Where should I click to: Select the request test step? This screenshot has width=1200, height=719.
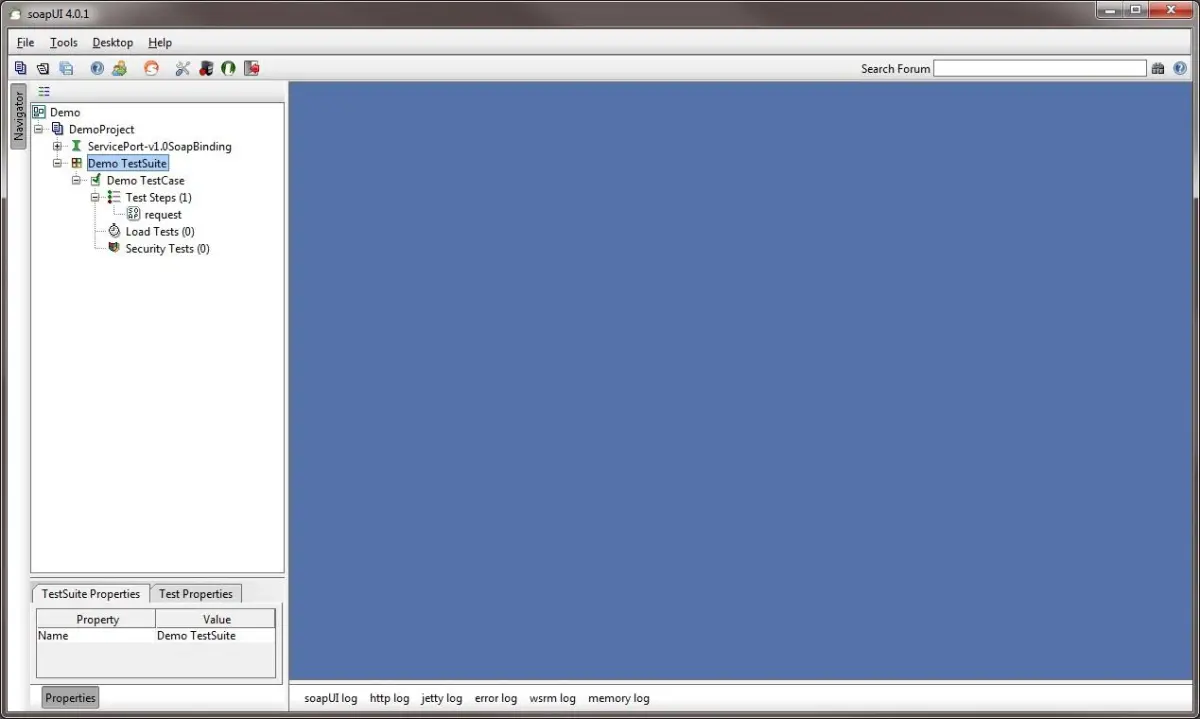[x=163, y=215]
